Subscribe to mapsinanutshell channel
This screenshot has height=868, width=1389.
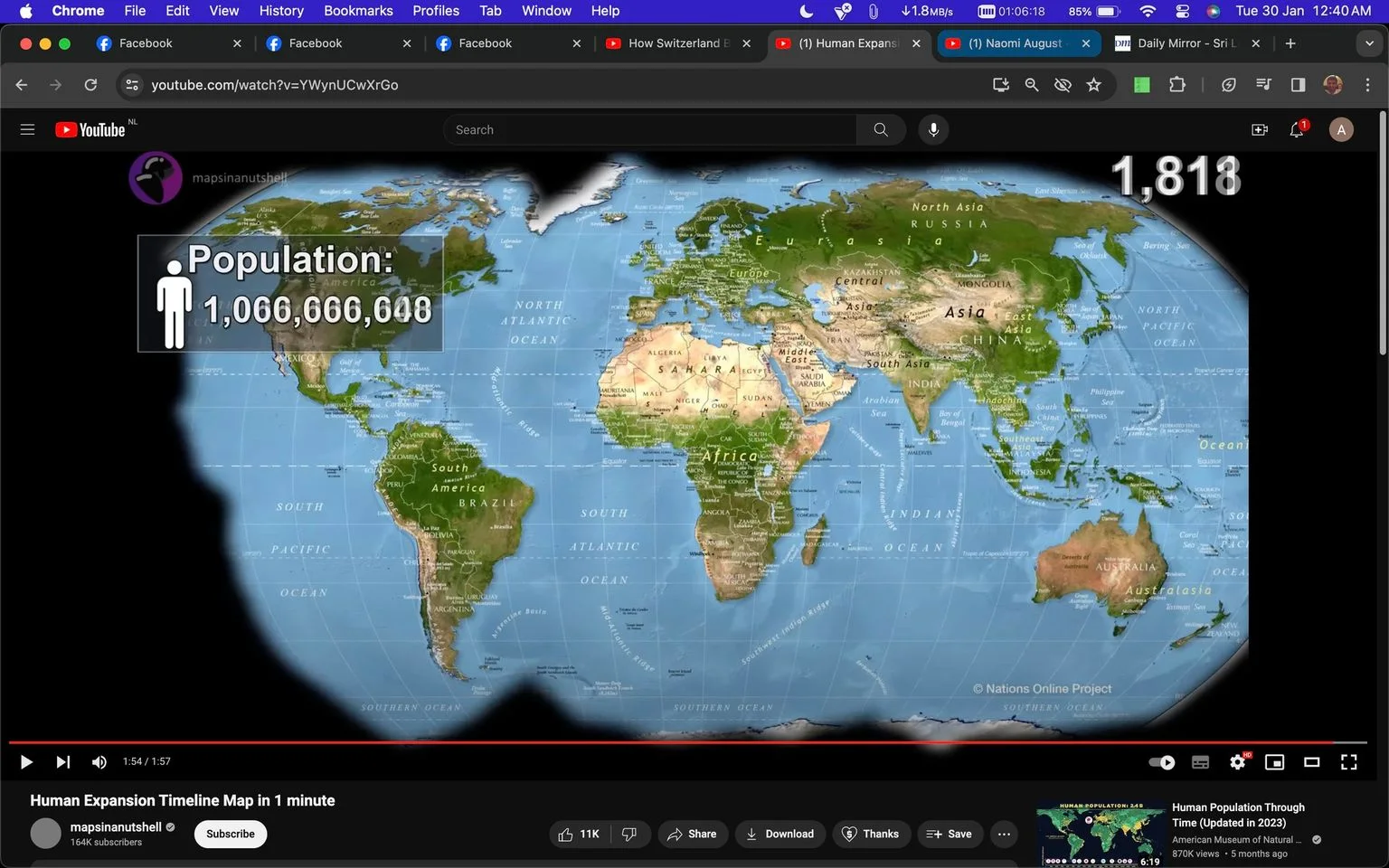point(231,834)
